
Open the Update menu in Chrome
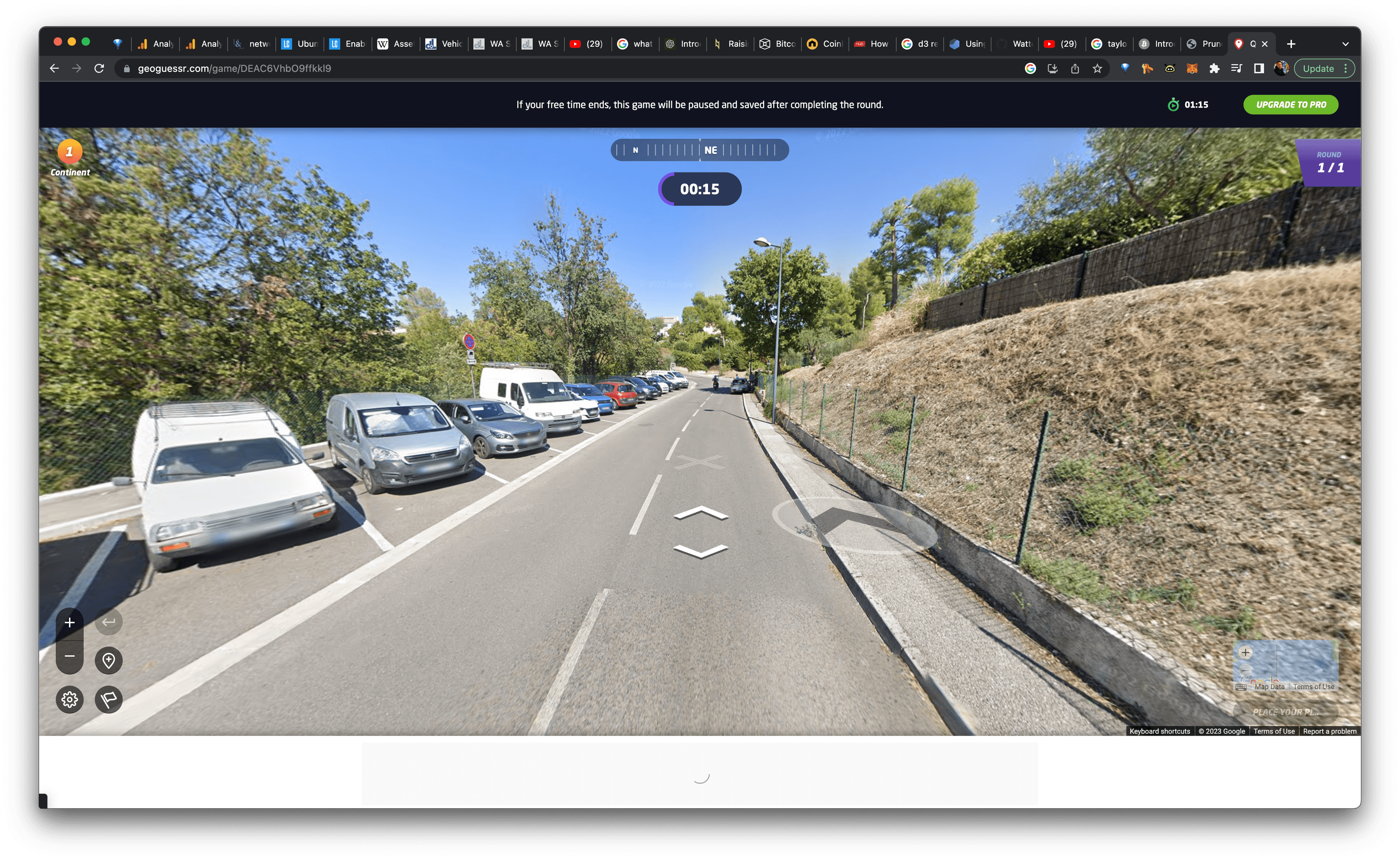(x=1325, y=68)
